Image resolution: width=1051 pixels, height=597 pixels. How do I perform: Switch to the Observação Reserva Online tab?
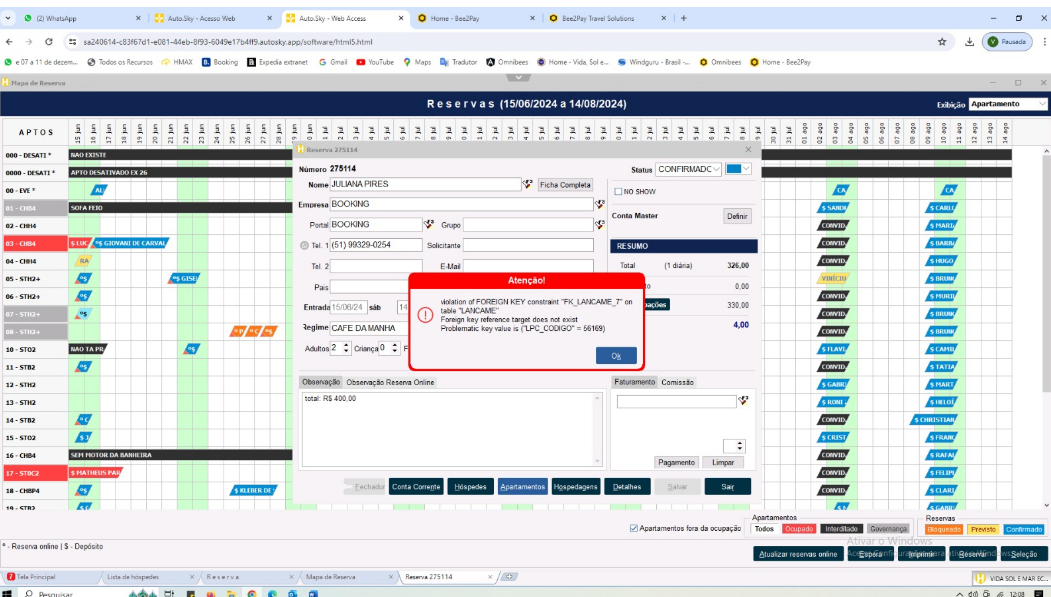click(x=391, y=382)
